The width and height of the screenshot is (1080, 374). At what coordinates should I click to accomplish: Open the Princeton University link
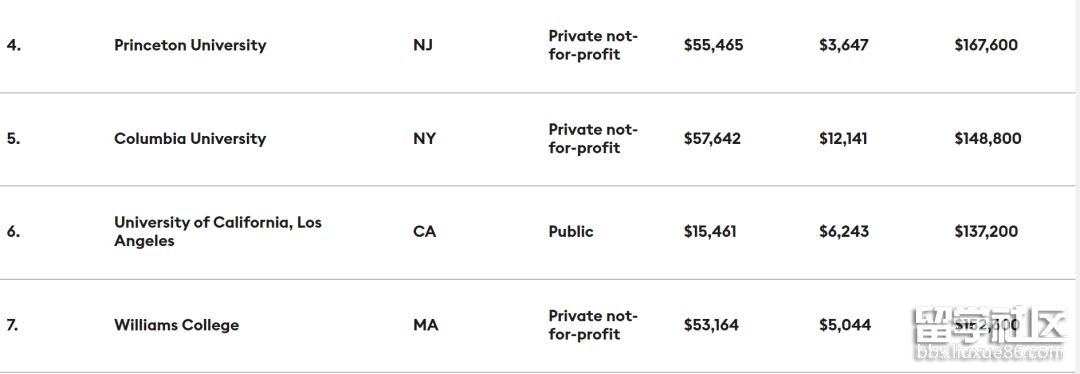[x=190, y=45]
